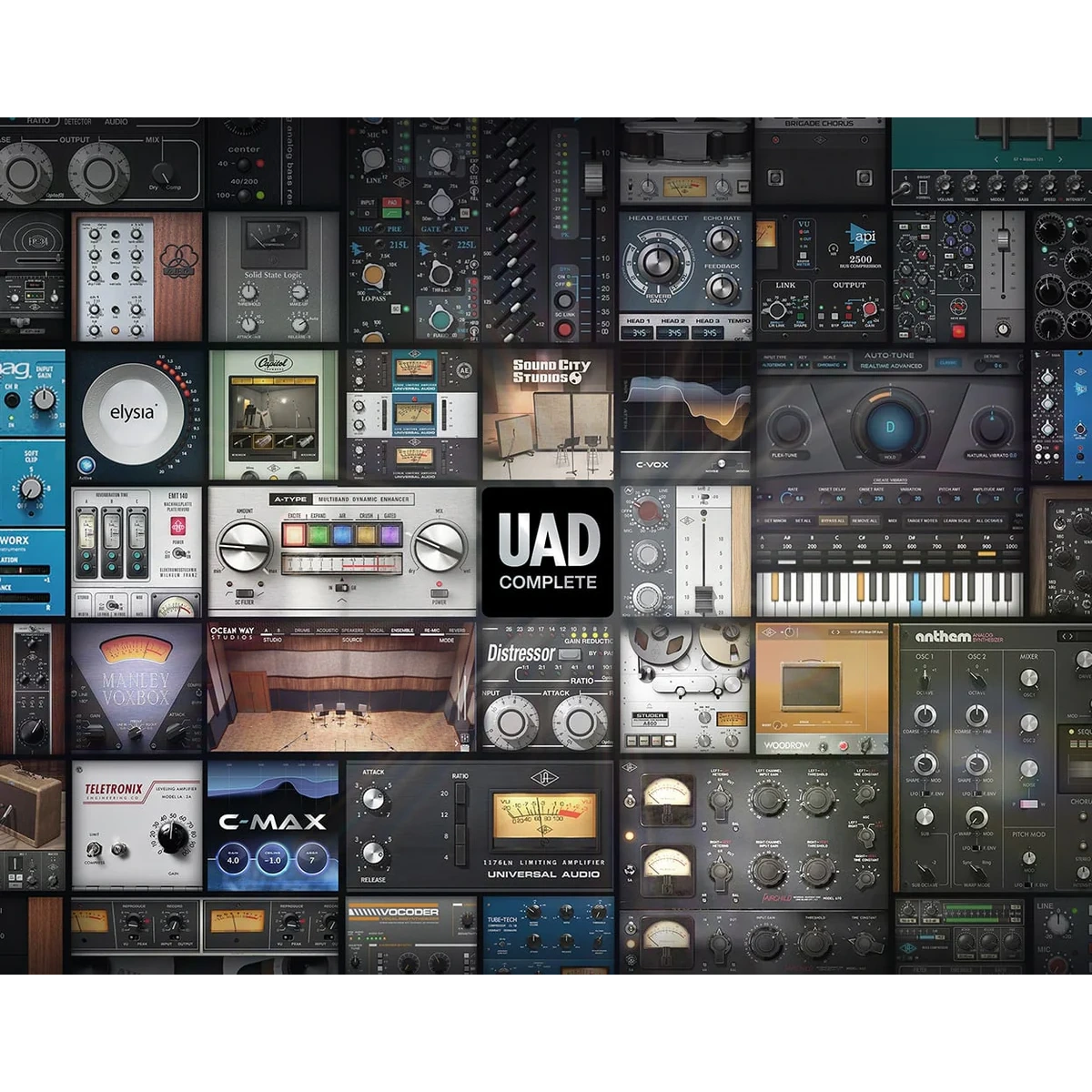The width and height of the screenshot is (1092, 1092).
Task: Switch to the Ocean Way Speakers tab
Action: (x=352, y=630)
